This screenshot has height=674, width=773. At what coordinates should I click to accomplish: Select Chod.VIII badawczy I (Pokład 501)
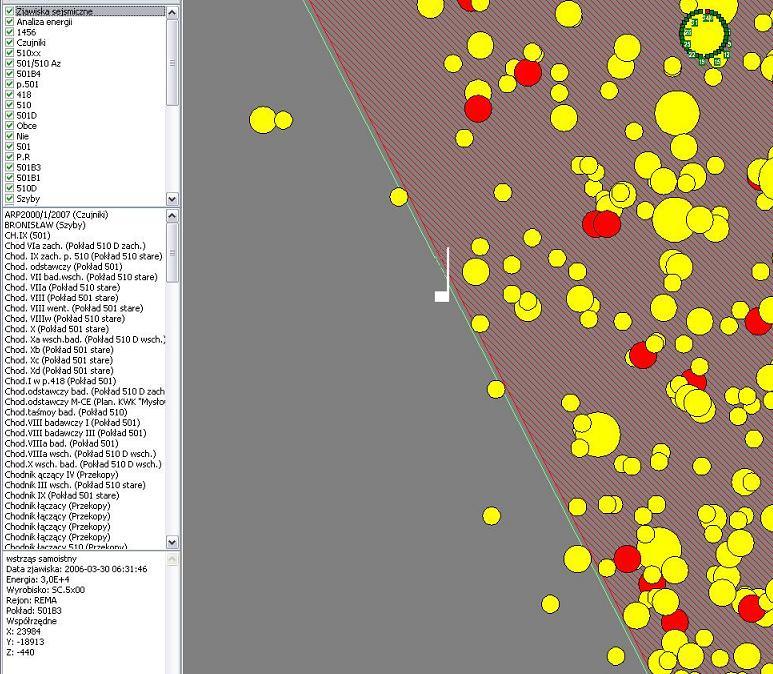[72, 423]
